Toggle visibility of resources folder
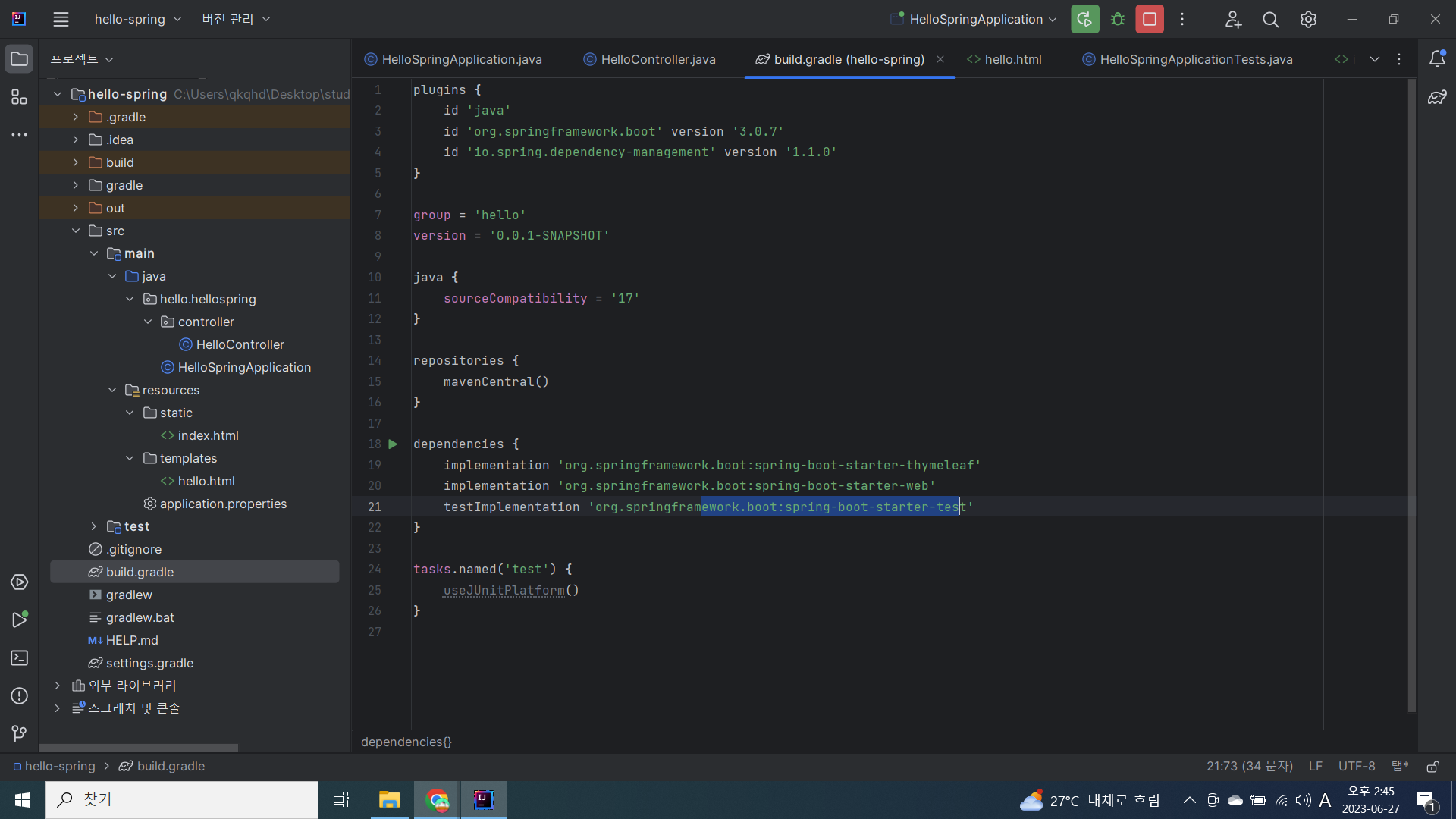This screenshot has height=819, width=1456. pyautogui.click(x=111, y=389)
